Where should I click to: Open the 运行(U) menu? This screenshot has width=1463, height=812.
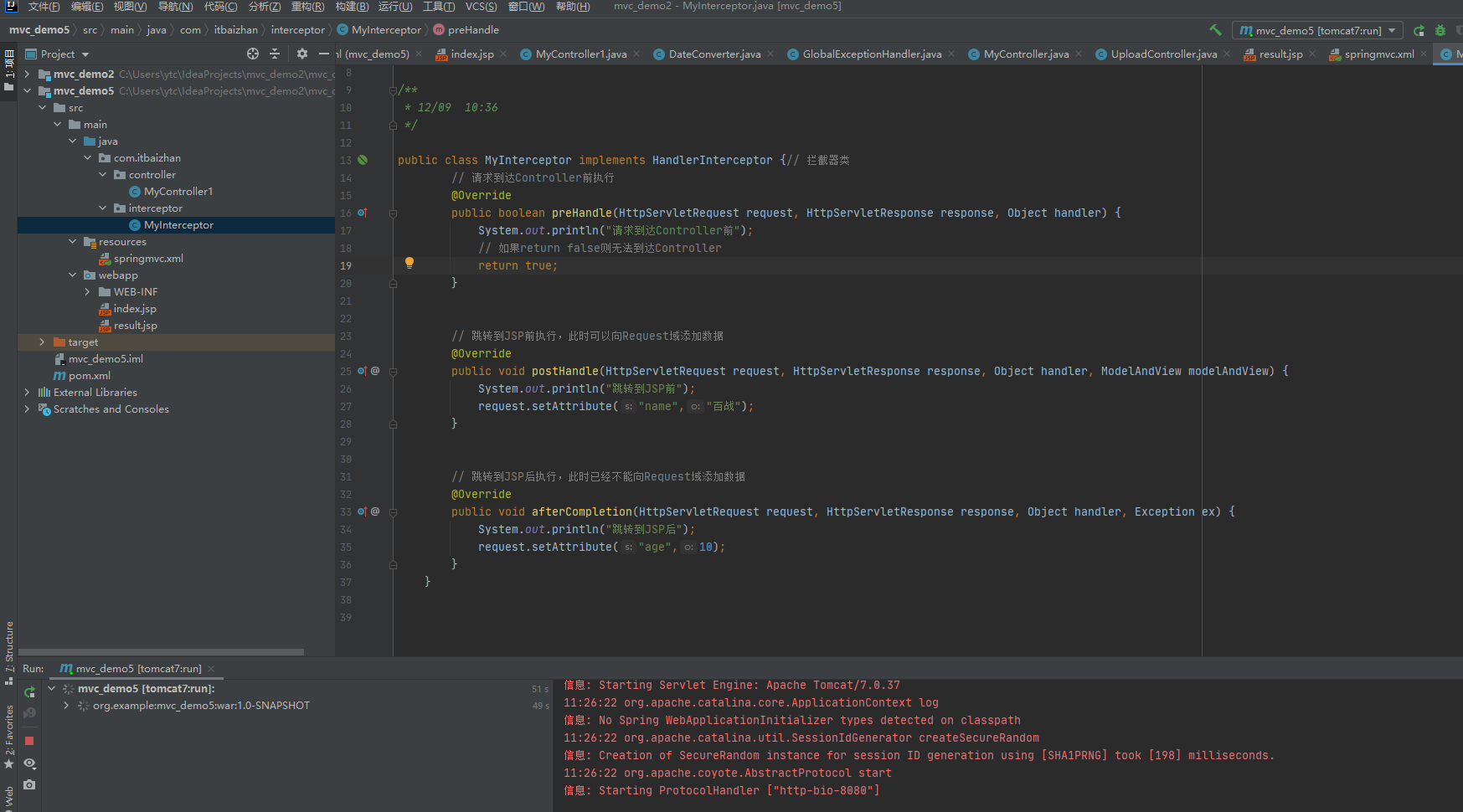tap(395, 7)
